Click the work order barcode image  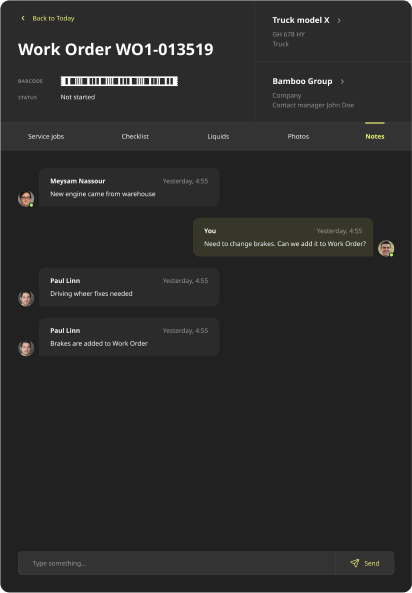119,81
